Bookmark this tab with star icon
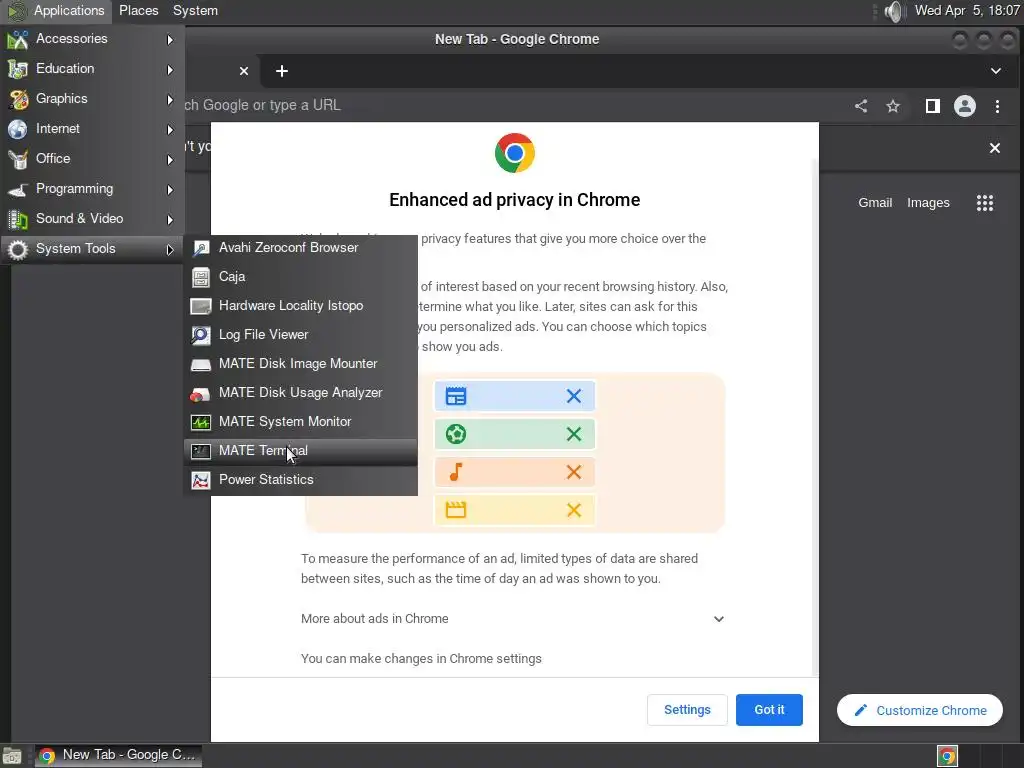The image size is (1024, 768). (x=893, y=106)
